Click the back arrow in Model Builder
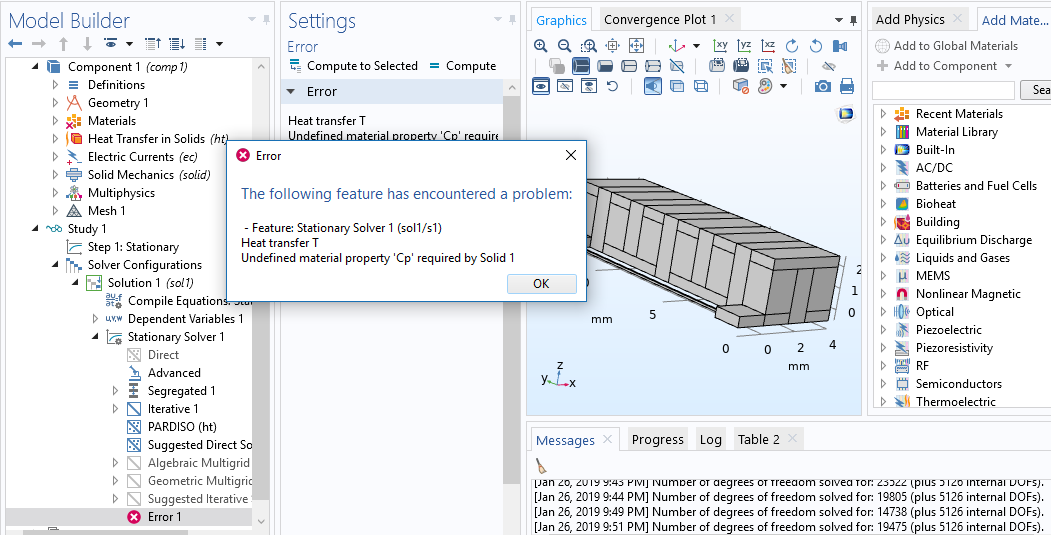The height and width of the screenshot is (535, 1051). 15,44
